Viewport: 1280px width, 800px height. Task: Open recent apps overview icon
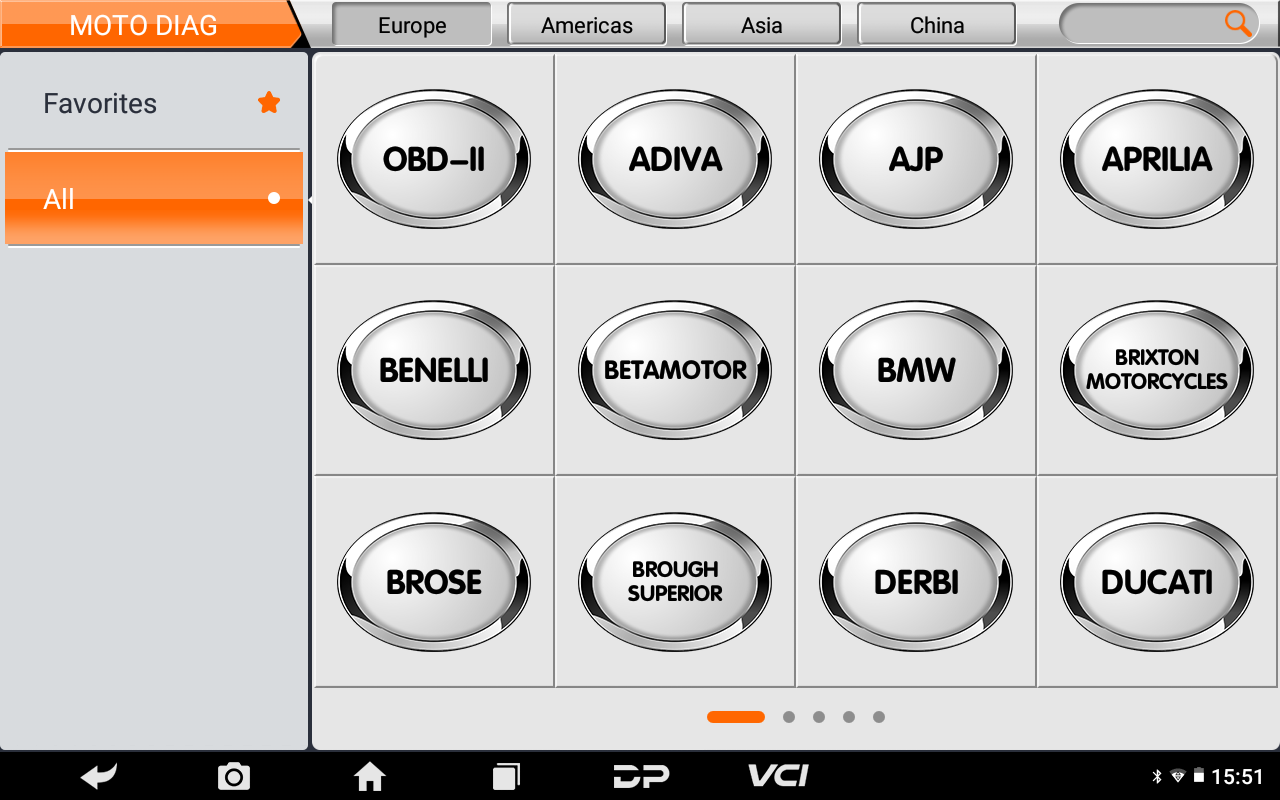click(x=506, y=776)
